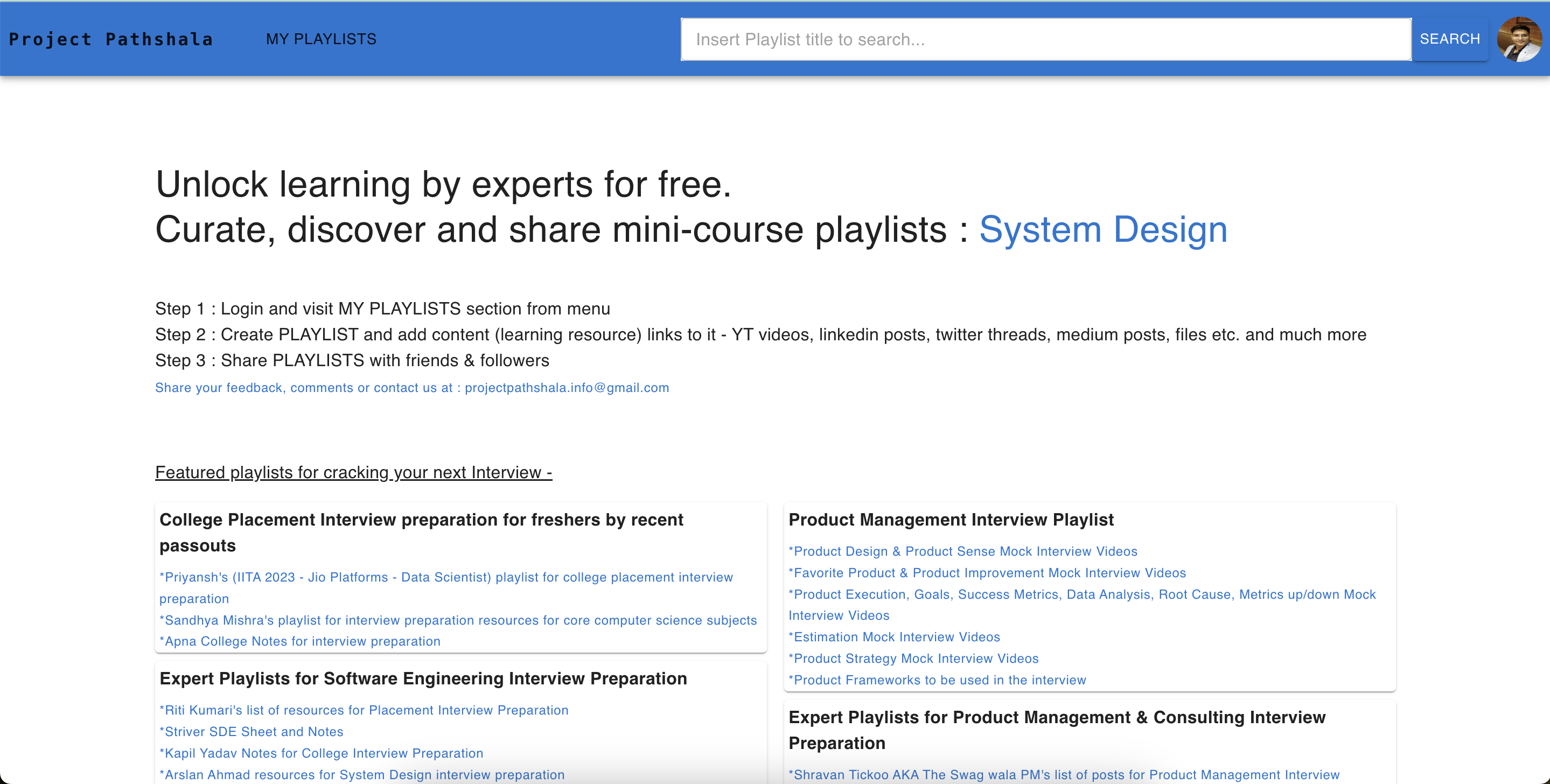Open the user profile avatar
Image resolution: width=1550 pixels, height=784 pixels.
coord(1520,39)
